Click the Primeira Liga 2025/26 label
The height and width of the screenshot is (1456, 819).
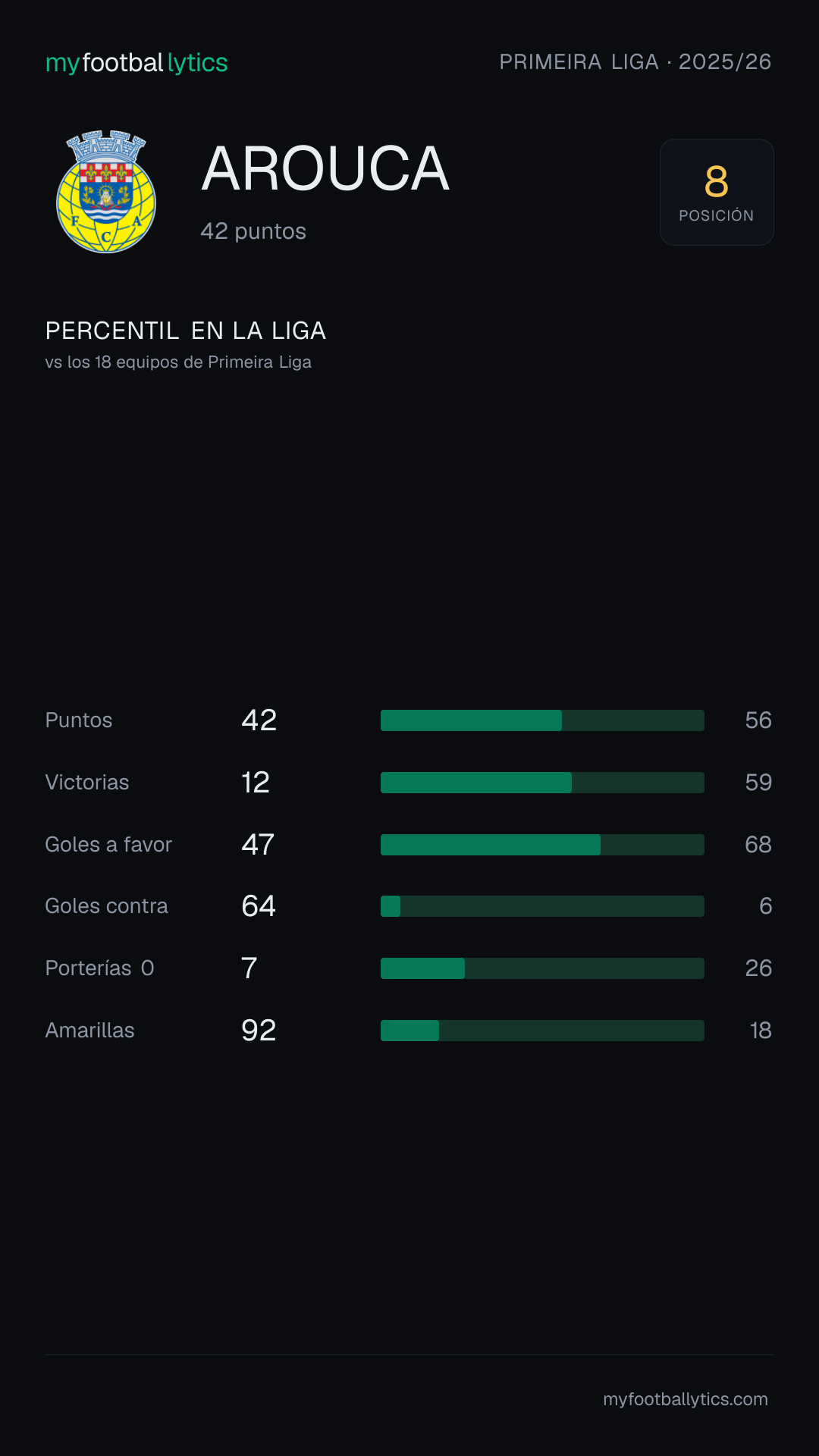click(635, 61)
